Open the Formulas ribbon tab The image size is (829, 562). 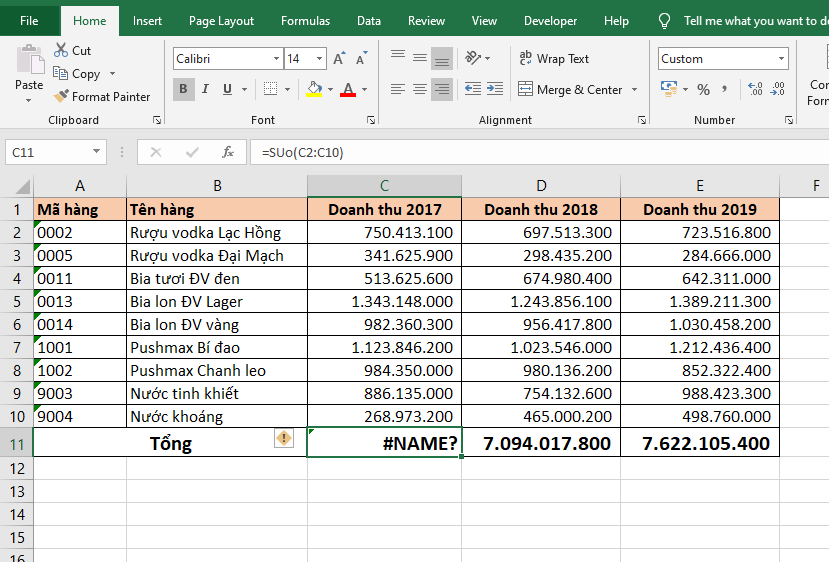click(x=305, y=21)
